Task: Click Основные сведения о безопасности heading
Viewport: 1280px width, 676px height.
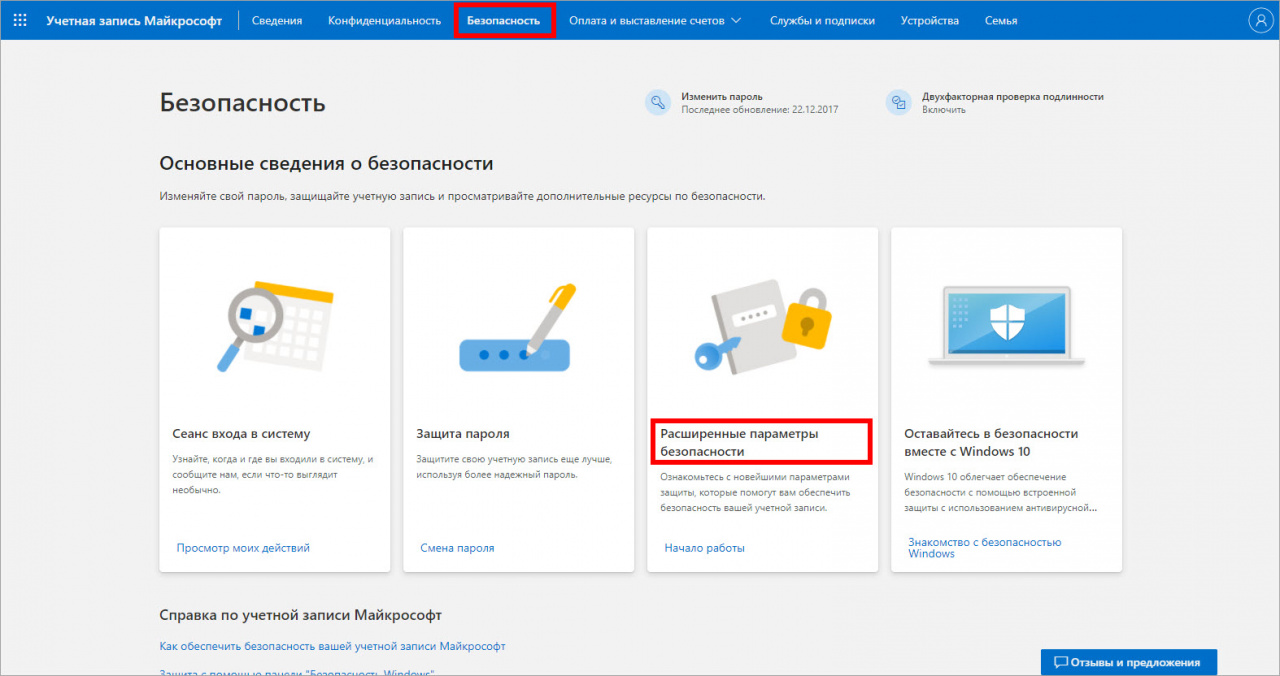Action: click(x=326, y=164)
